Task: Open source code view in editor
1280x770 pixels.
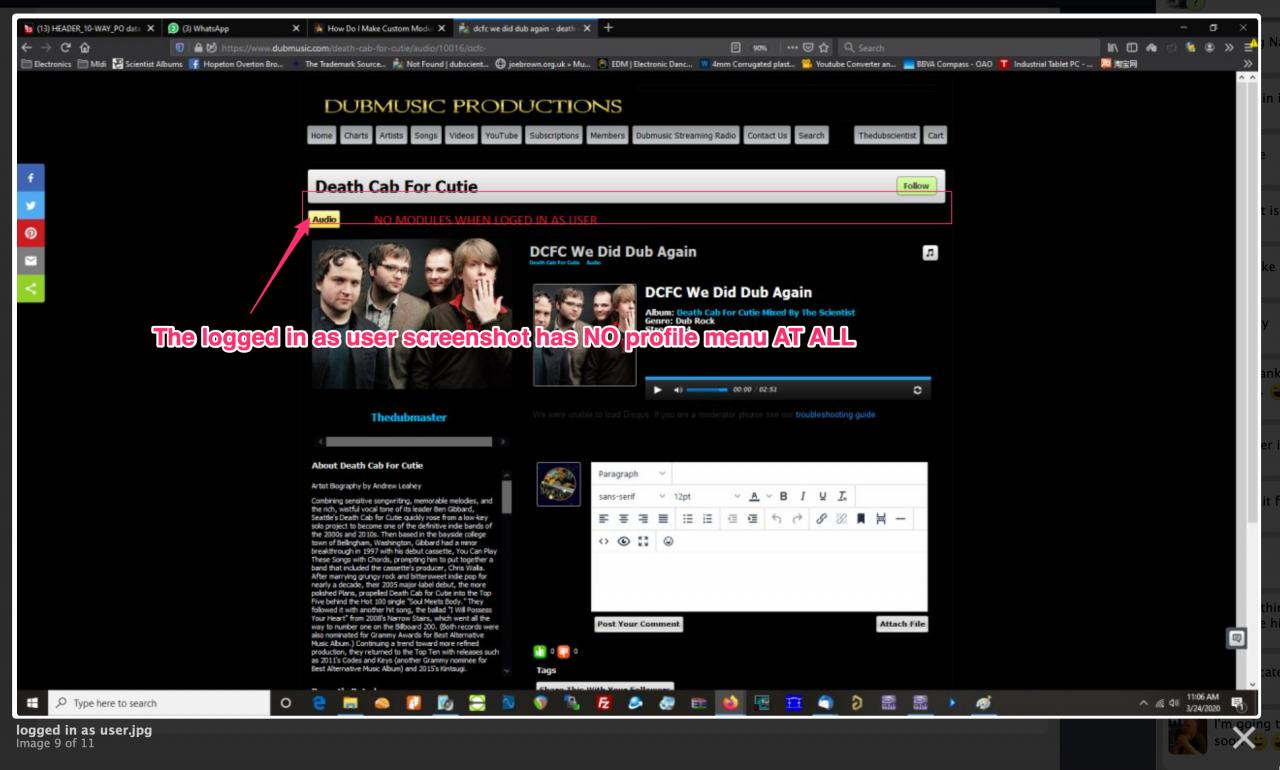Action: pyautogui.click(x=604, y=542)
